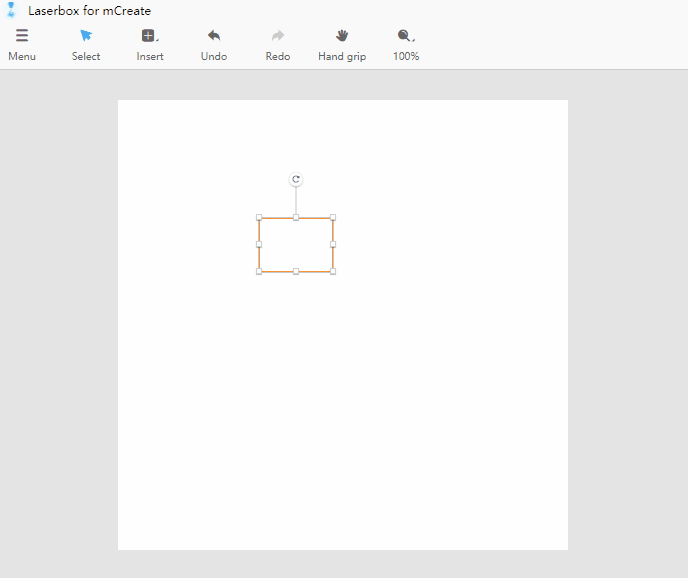Click the rectangle's top-middle resize handle

pos(296,217)
